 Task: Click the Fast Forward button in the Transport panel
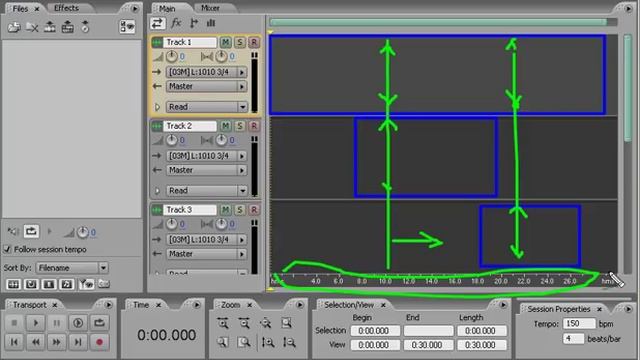57,342
